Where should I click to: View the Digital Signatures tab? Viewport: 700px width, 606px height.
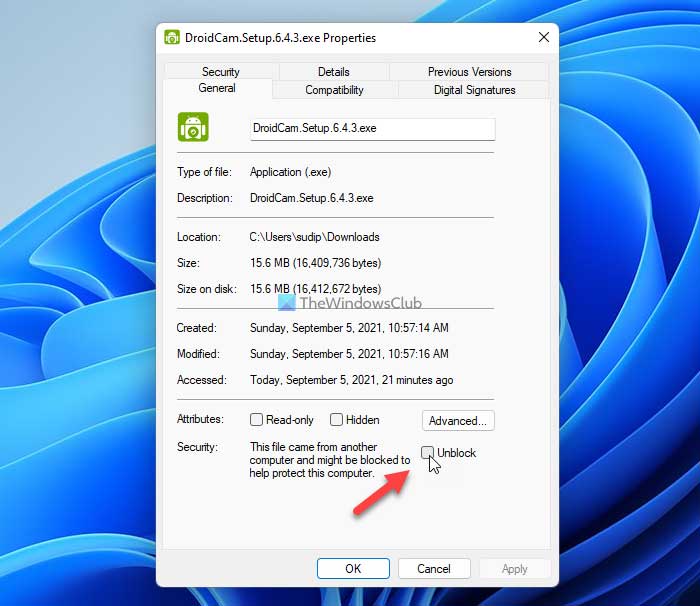tap(474, 90)
